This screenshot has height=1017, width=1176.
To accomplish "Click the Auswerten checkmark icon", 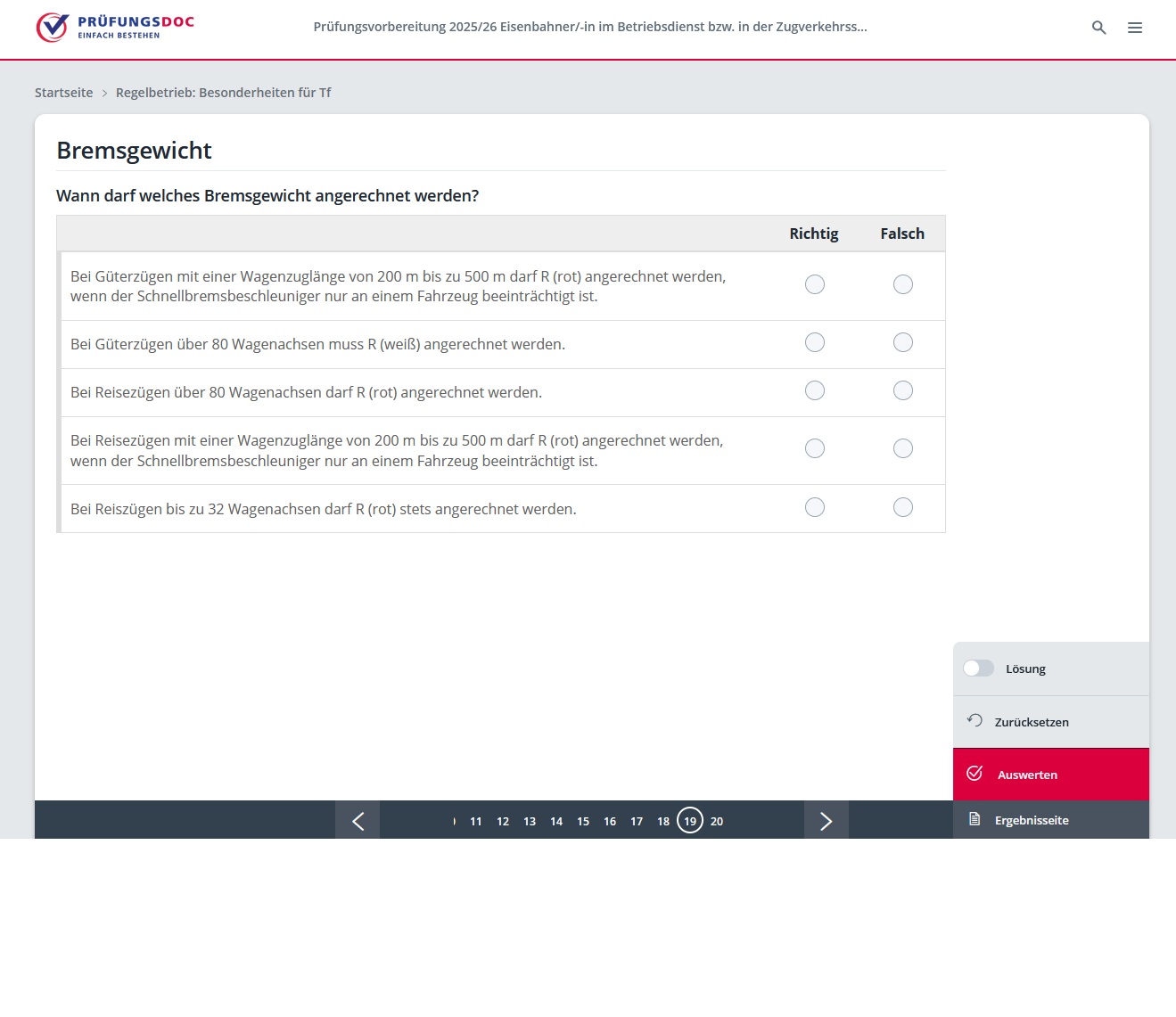I will pos(975,774).
